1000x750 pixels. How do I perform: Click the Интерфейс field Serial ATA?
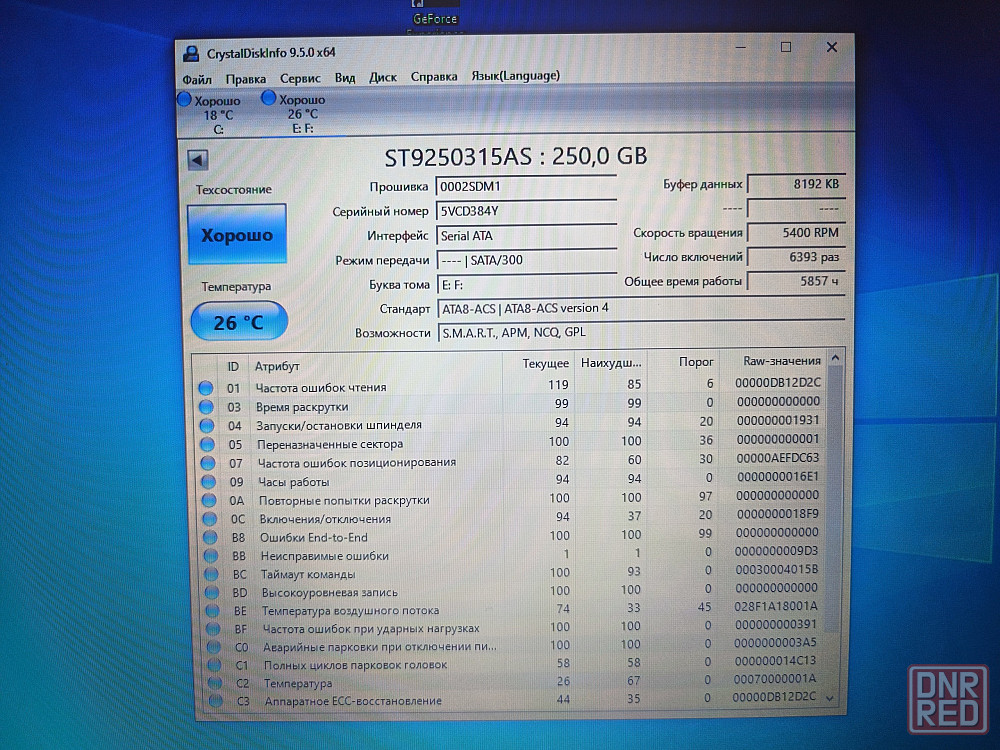527,235
